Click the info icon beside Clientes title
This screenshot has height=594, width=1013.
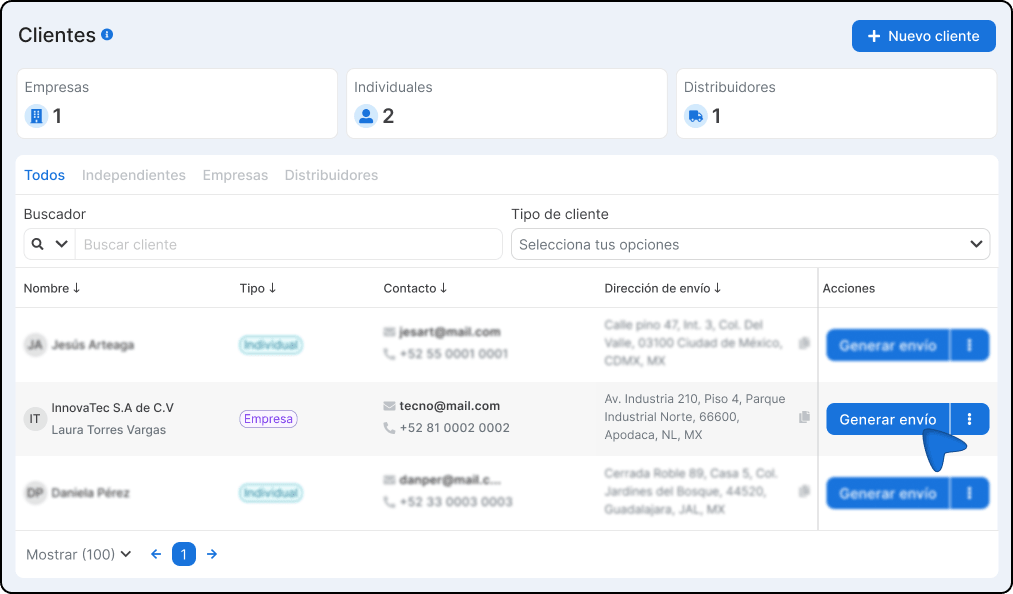coord(107,35)
